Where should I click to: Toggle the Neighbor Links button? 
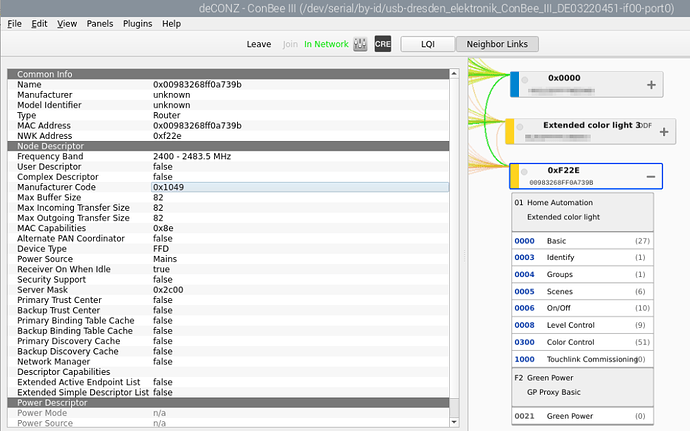click(x=497, y=44)
